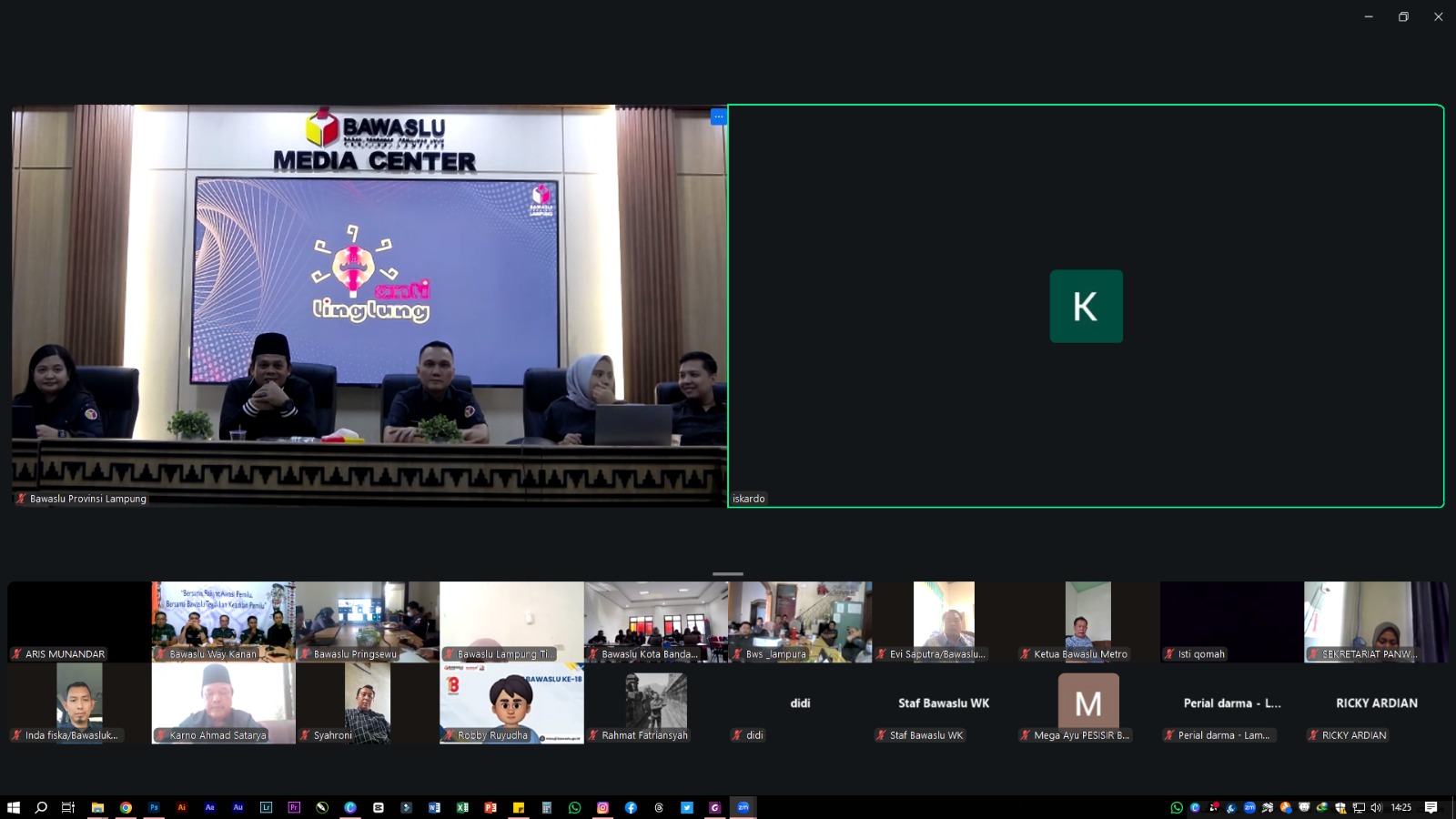This screenshot has width=1456, height=819.
Task: Open Windows taskbar search
Action: point(41,807)
